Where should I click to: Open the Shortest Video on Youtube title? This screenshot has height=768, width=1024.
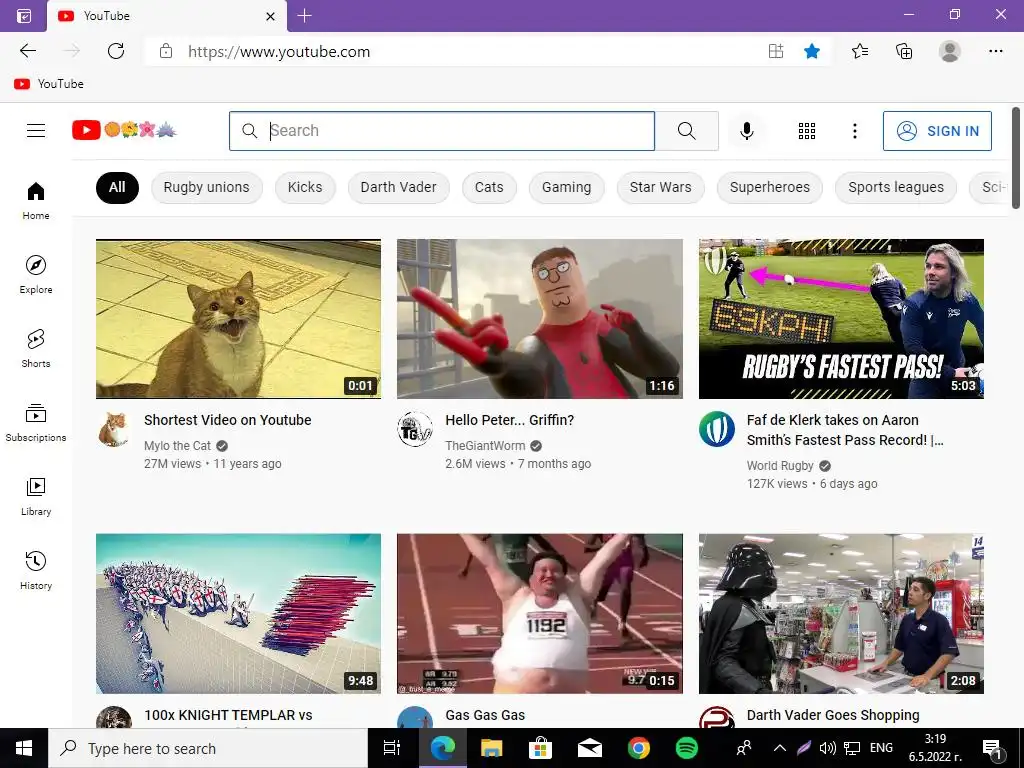pyautogui.click(x=227, y=420)
